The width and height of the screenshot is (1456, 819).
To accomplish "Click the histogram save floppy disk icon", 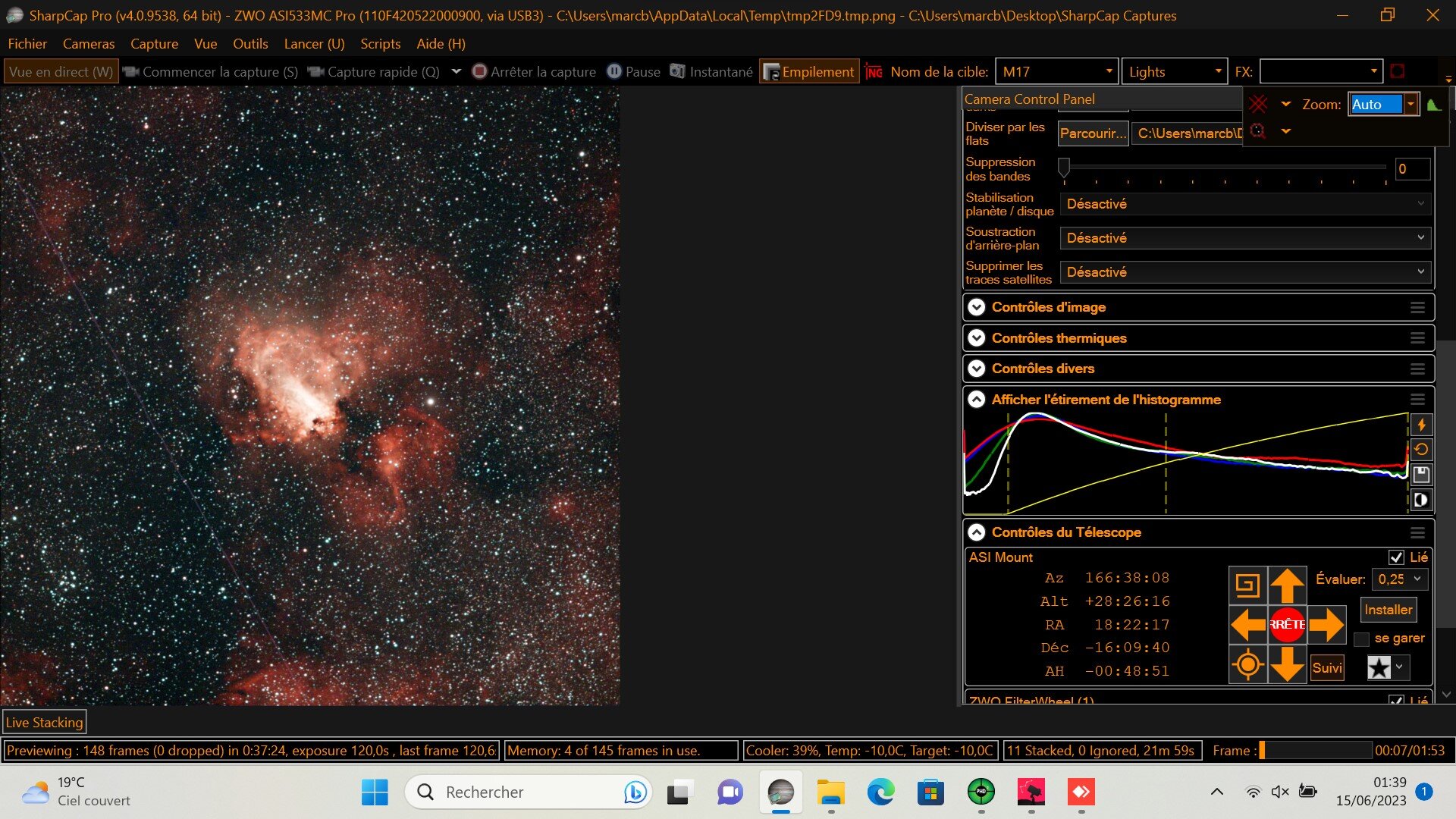I will pyautogui.click(x=1421, y=475).
